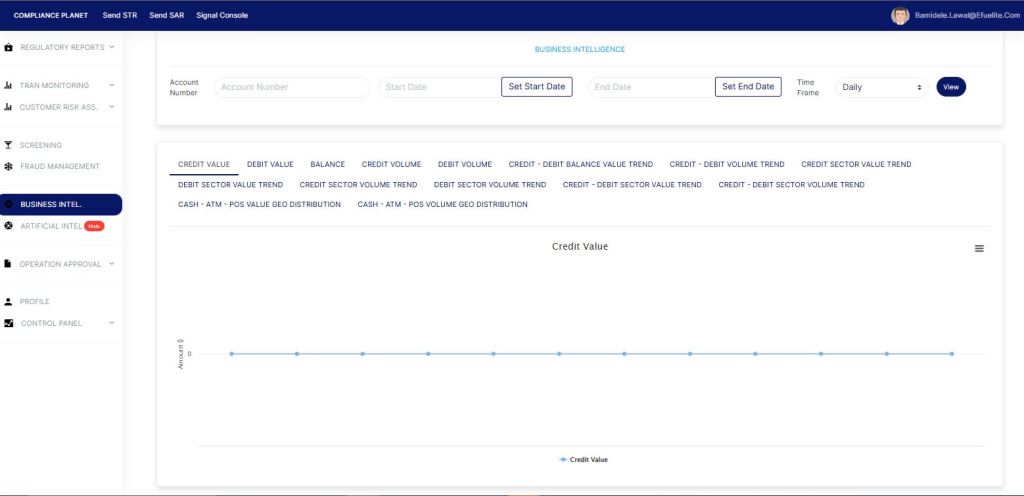Viewport: 1024px width, 496px height.
Task: Expand the Customer Risk Ass. chevron
Action: coord(111,107)
